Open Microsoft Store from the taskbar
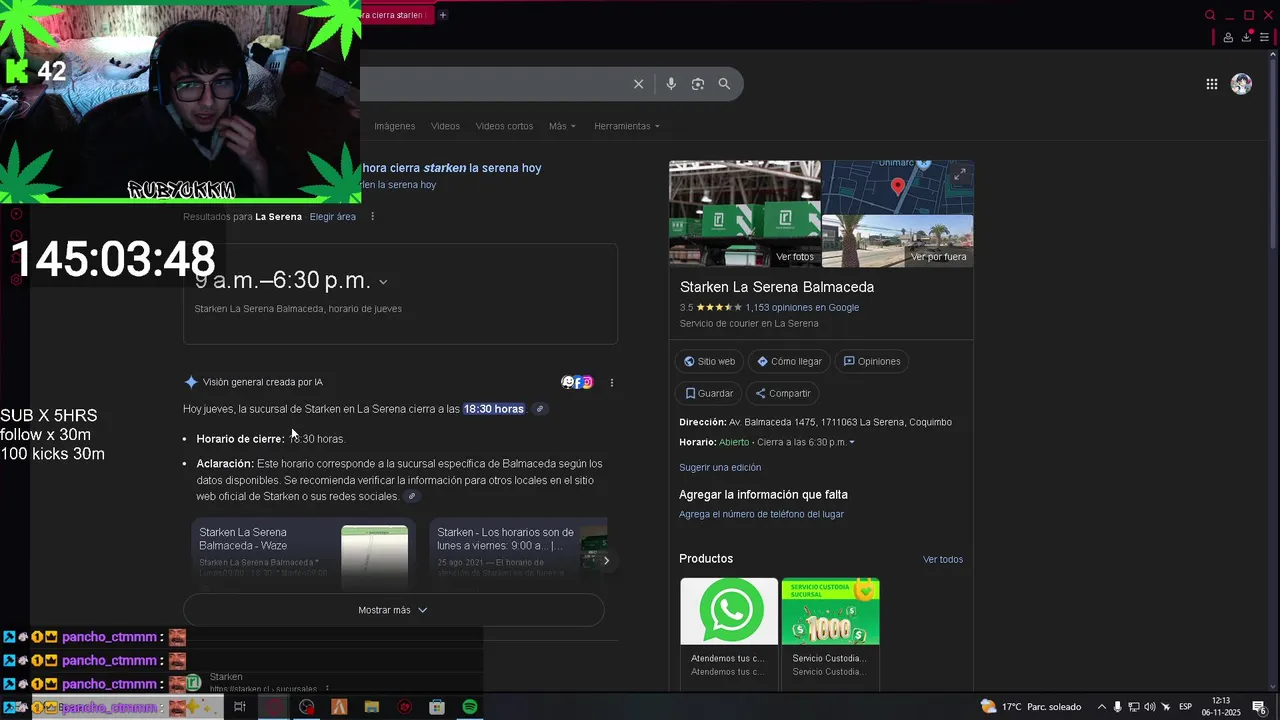The height and width of the screenshot is (720, 1280). (437, 707)
